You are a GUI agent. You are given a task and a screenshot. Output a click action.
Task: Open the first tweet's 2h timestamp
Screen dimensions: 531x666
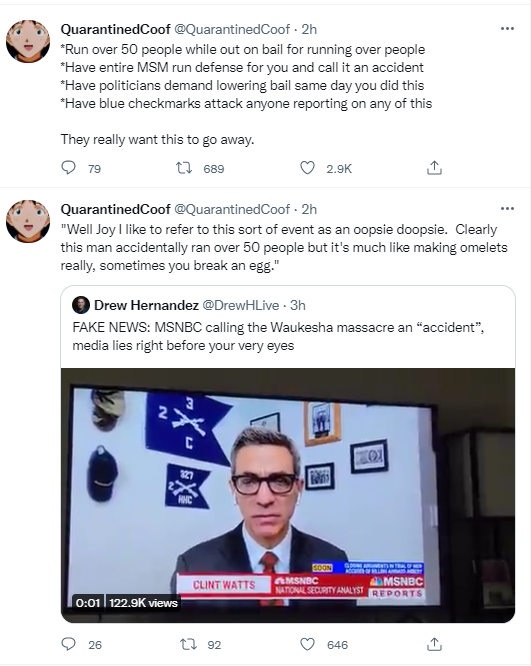(x=309, y=29)
